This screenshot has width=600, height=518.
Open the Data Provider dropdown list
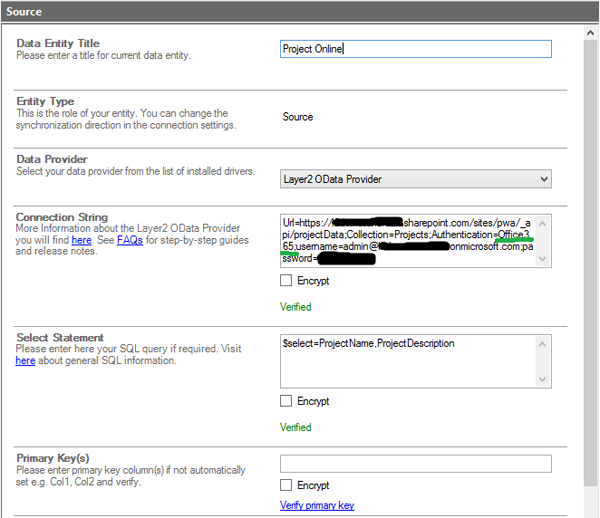tap(415, 179)
